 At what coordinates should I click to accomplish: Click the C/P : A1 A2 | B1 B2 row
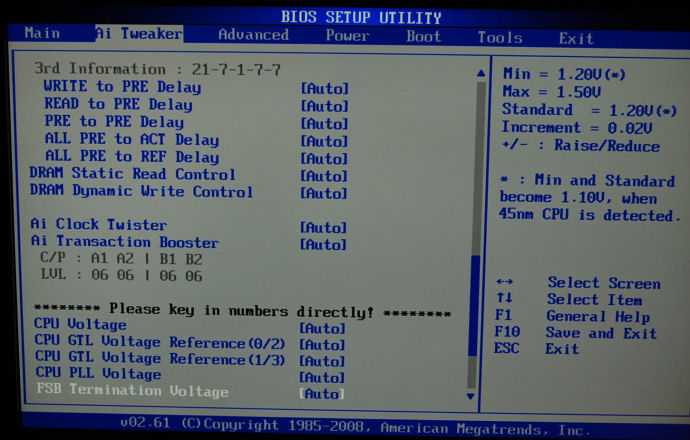click(121, 258)
